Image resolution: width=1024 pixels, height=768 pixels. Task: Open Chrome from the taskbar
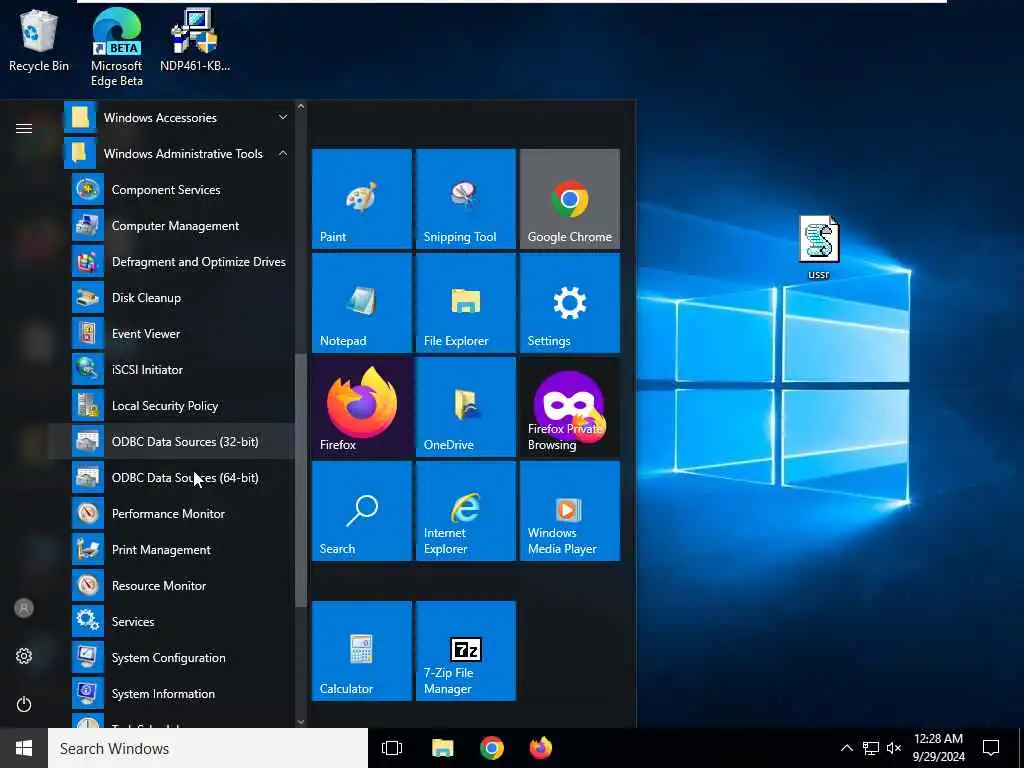click(x=492, y=748)
